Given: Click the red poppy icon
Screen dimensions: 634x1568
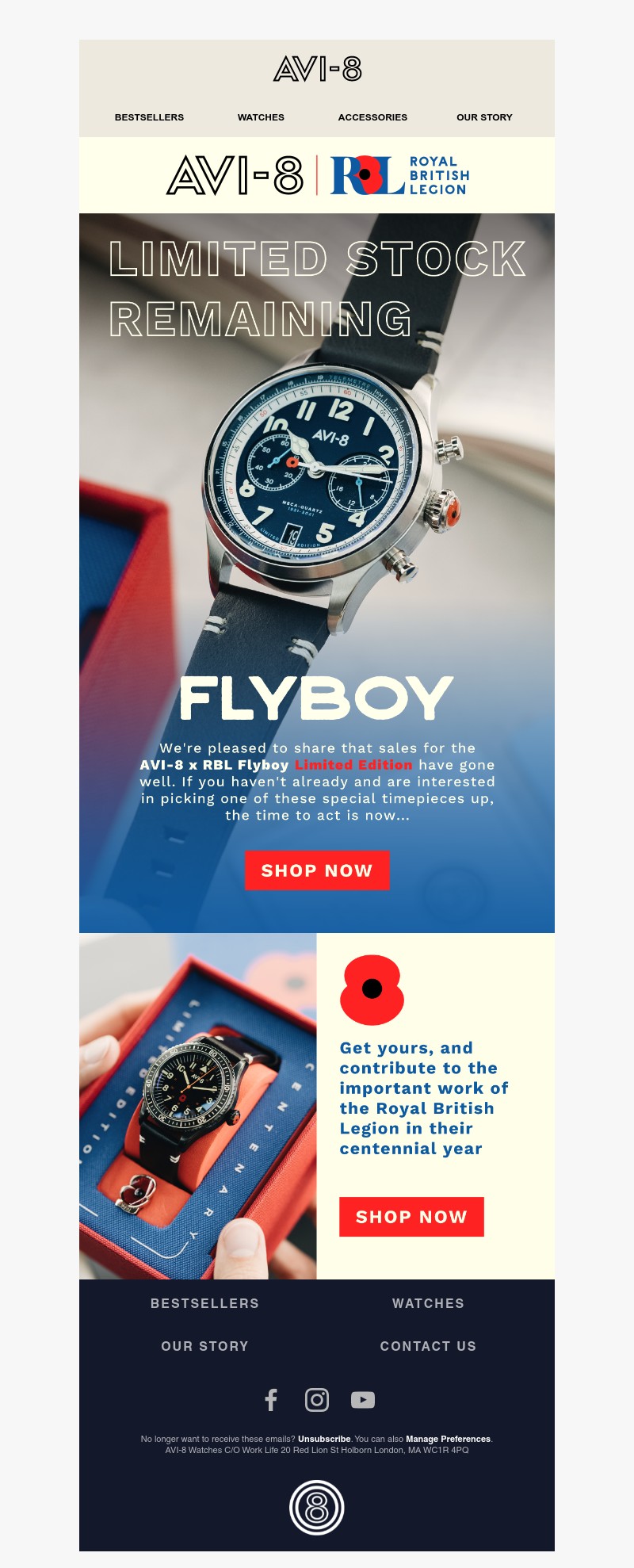Looking at the screenshot, I should click(372, 989).
